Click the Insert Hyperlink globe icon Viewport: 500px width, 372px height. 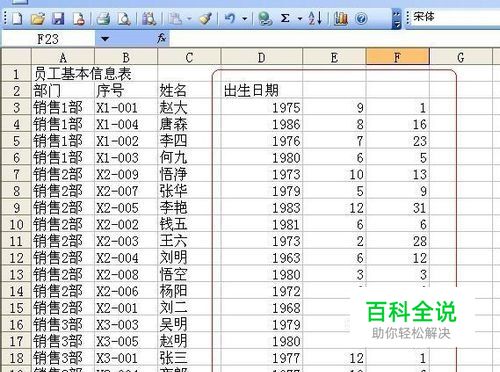(x=265, y=18)
